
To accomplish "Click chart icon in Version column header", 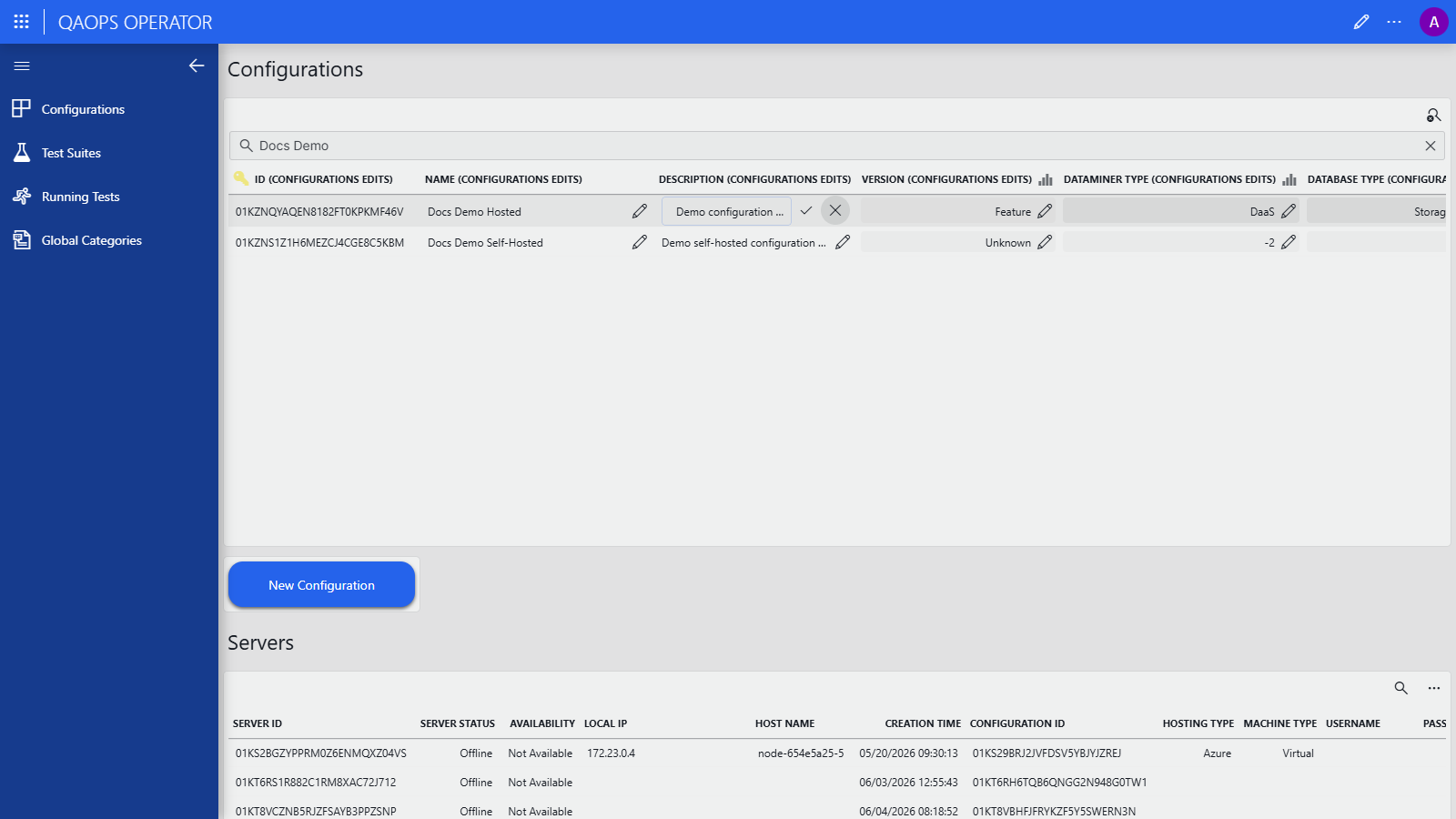I will [1046, 179].
